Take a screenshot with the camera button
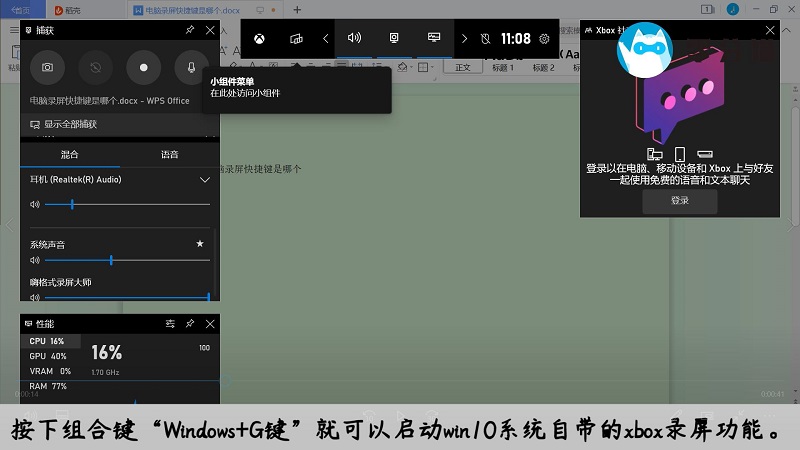 coord(47,67)
